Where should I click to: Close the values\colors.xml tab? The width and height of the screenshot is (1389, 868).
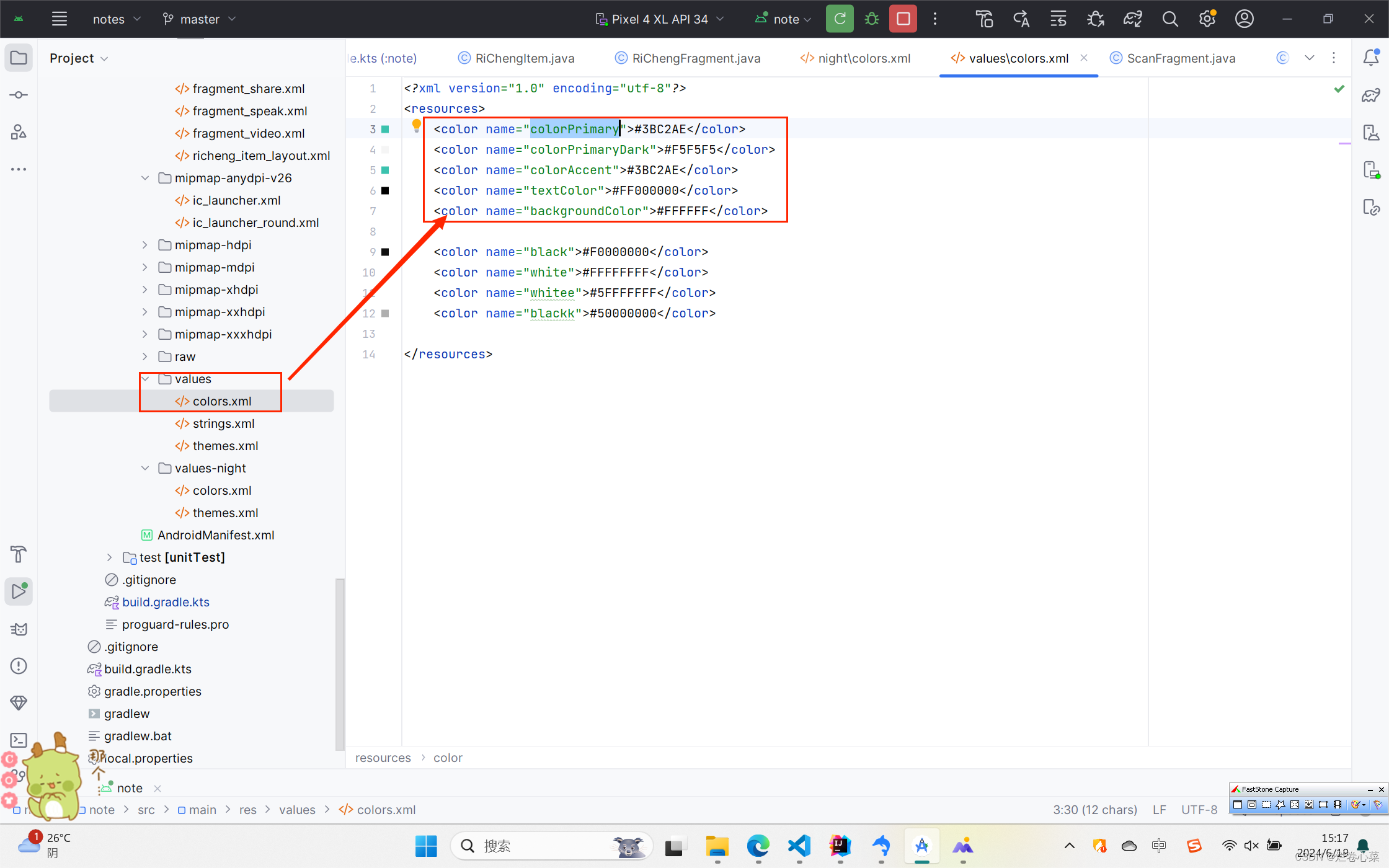[x=1084, y=58]
